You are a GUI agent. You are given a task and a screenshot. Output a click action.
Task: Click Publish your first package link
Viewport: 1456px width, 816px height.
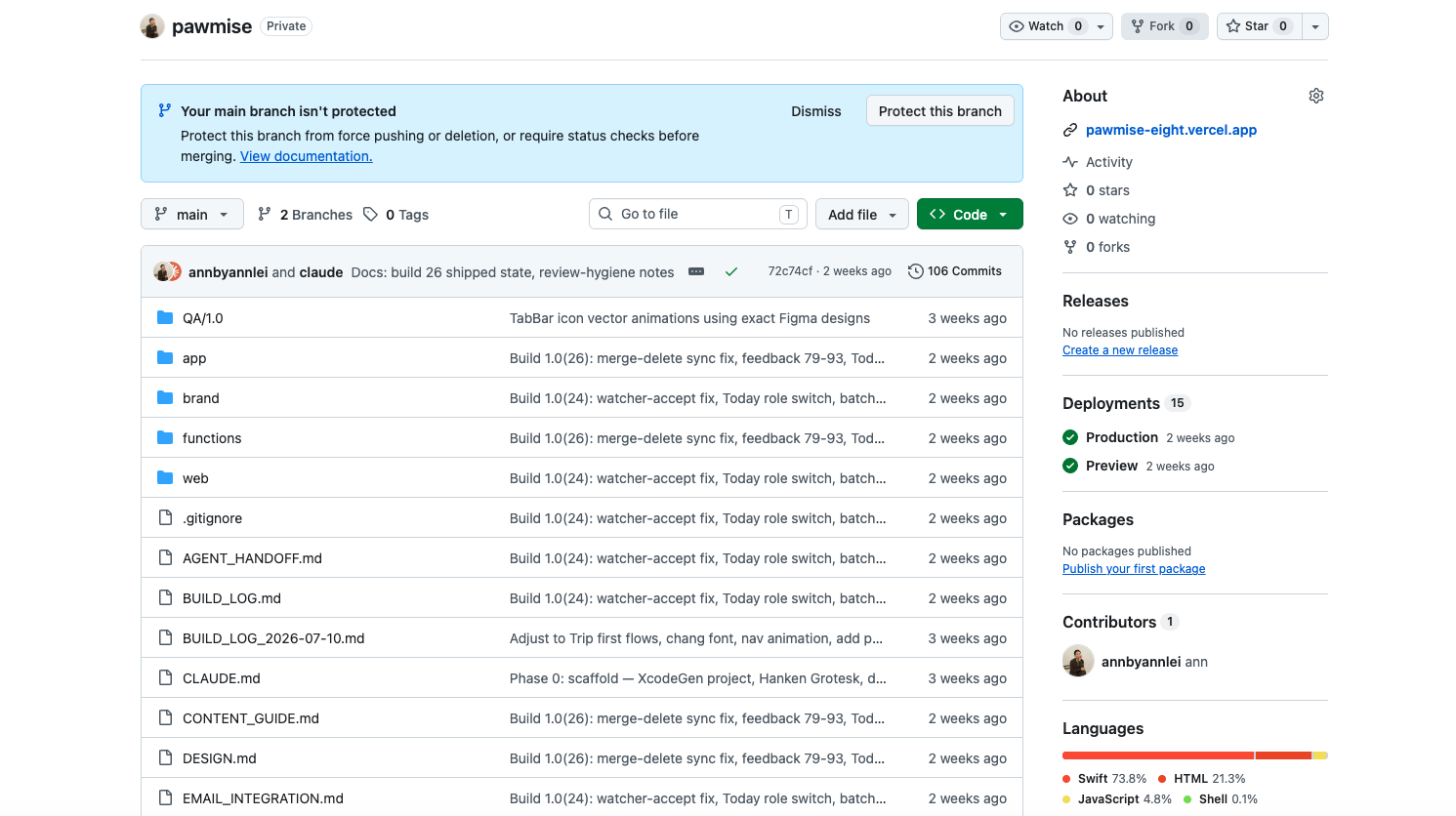pos(1134,569)
